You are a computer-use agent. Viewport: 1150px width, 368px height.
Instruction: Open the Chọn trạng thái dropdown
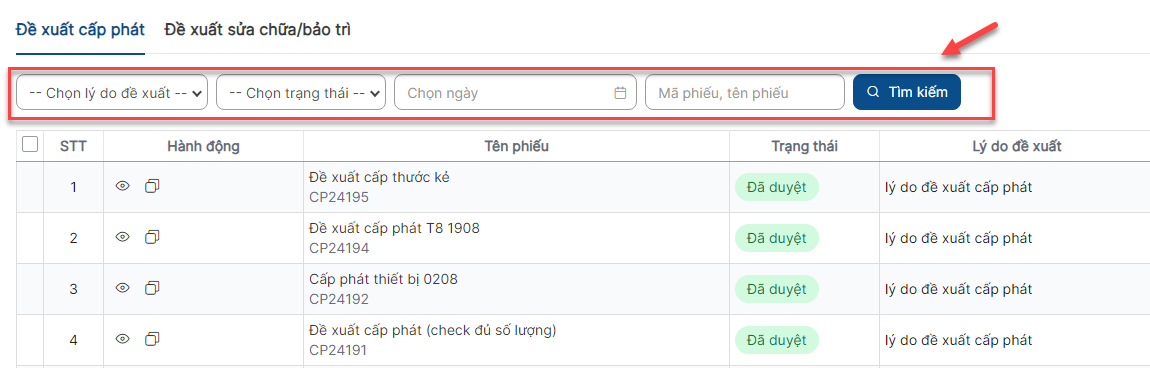tap(301, 93)
